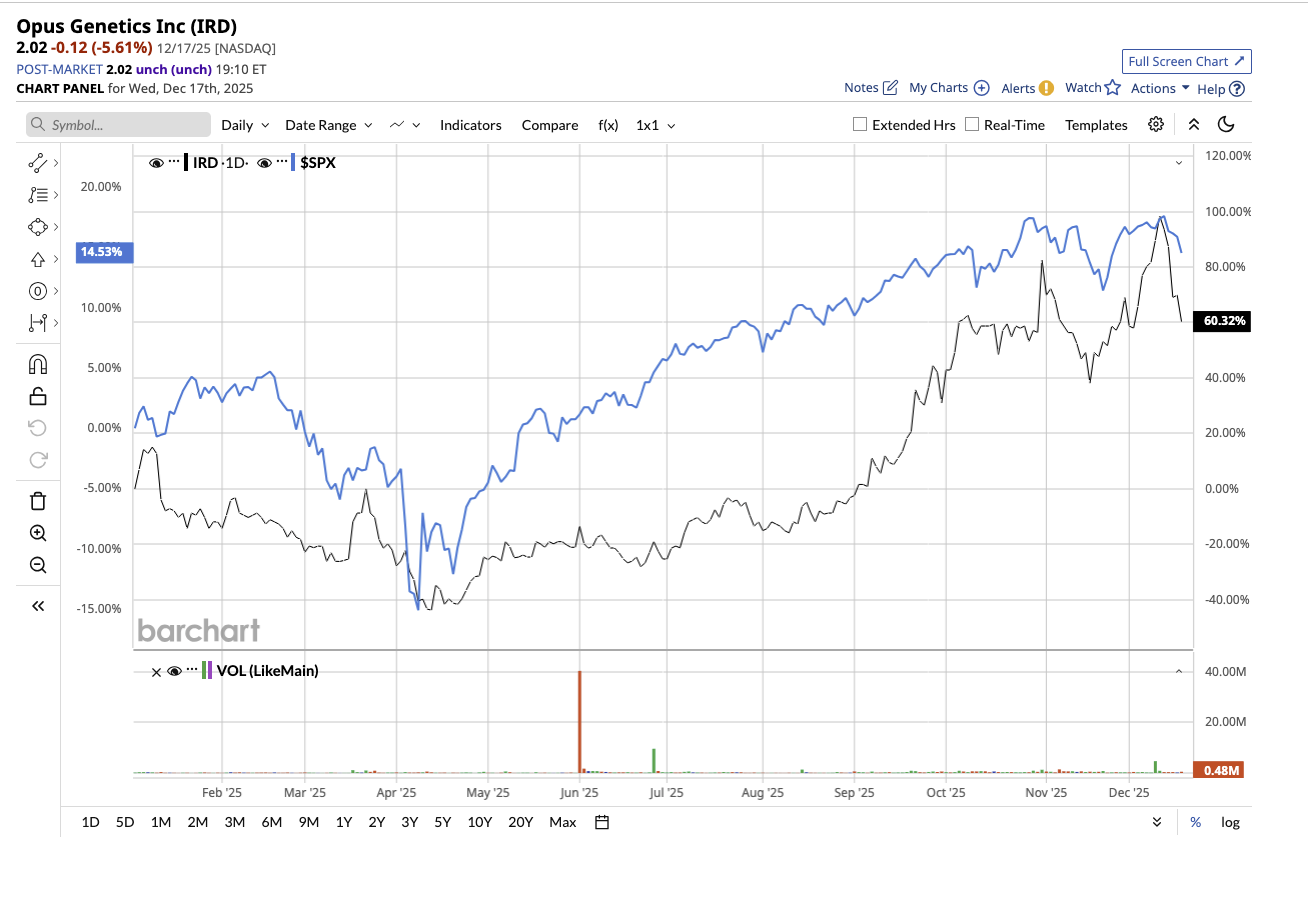
Task: Enable the magnet snap mode
Action: tap(38, 364)
